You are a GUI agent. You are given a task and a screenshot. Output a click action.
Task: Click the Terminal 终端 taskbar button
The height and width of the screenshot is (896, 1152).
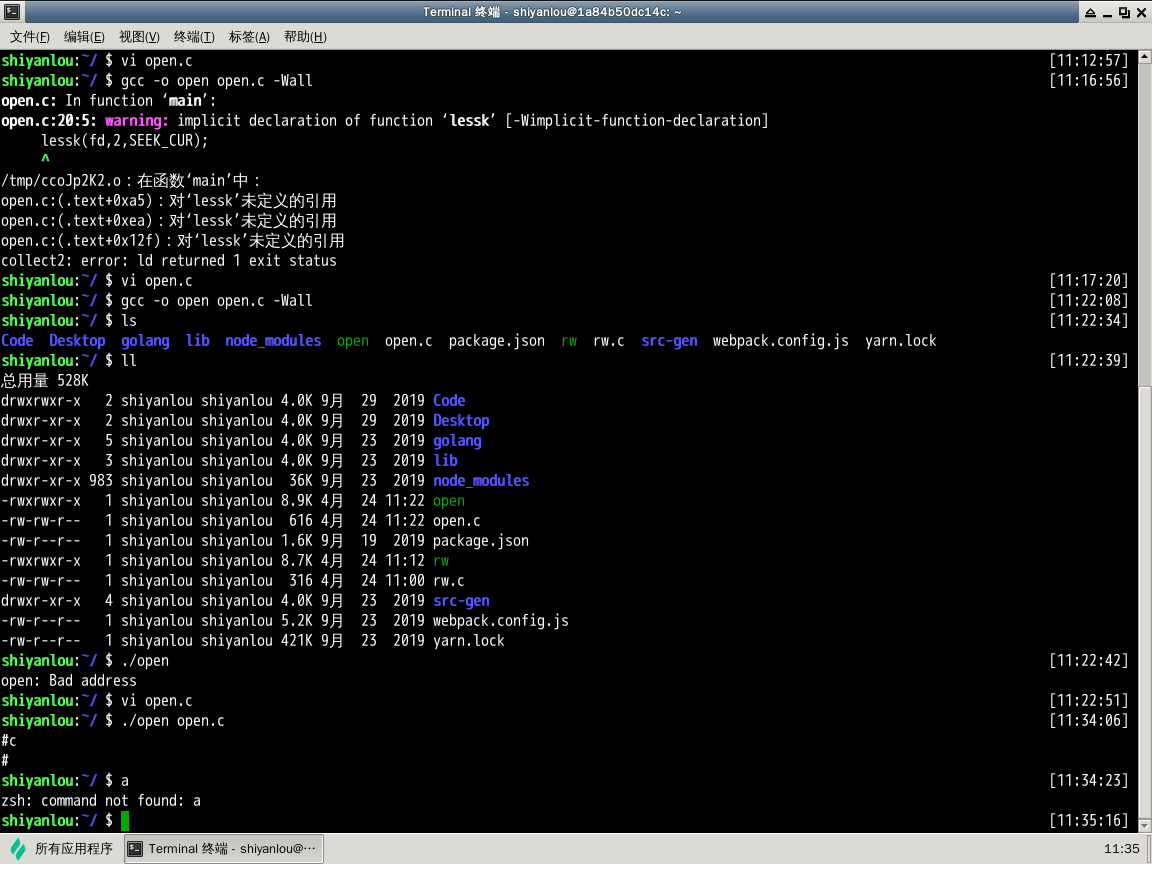[224, 849]
